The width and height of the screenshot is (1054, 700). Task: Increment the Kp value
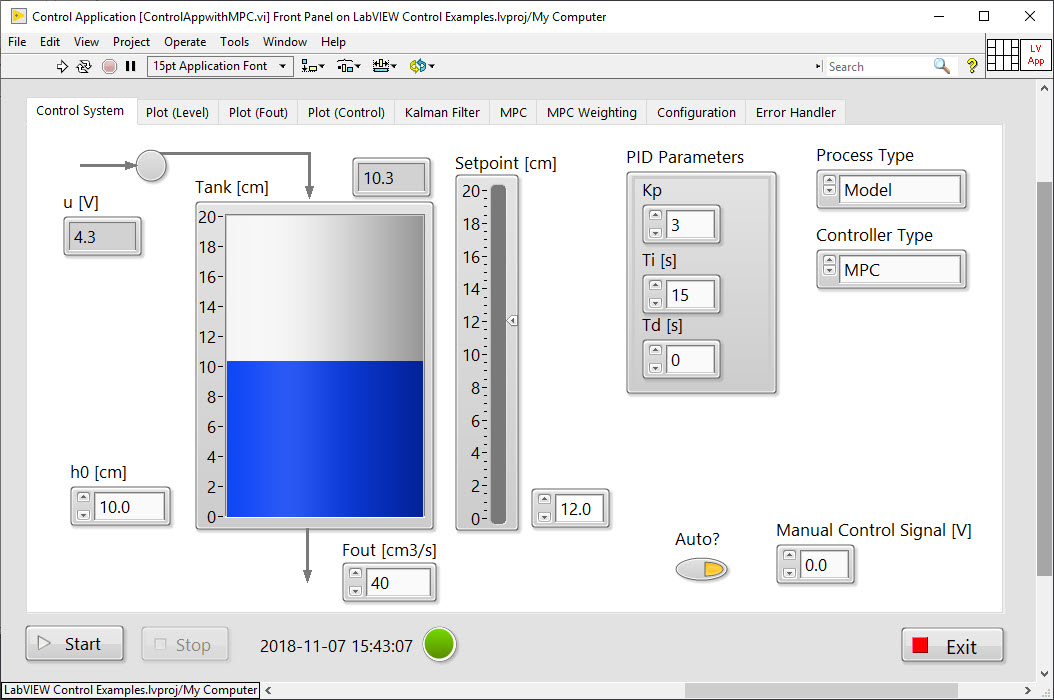(655, 215)
